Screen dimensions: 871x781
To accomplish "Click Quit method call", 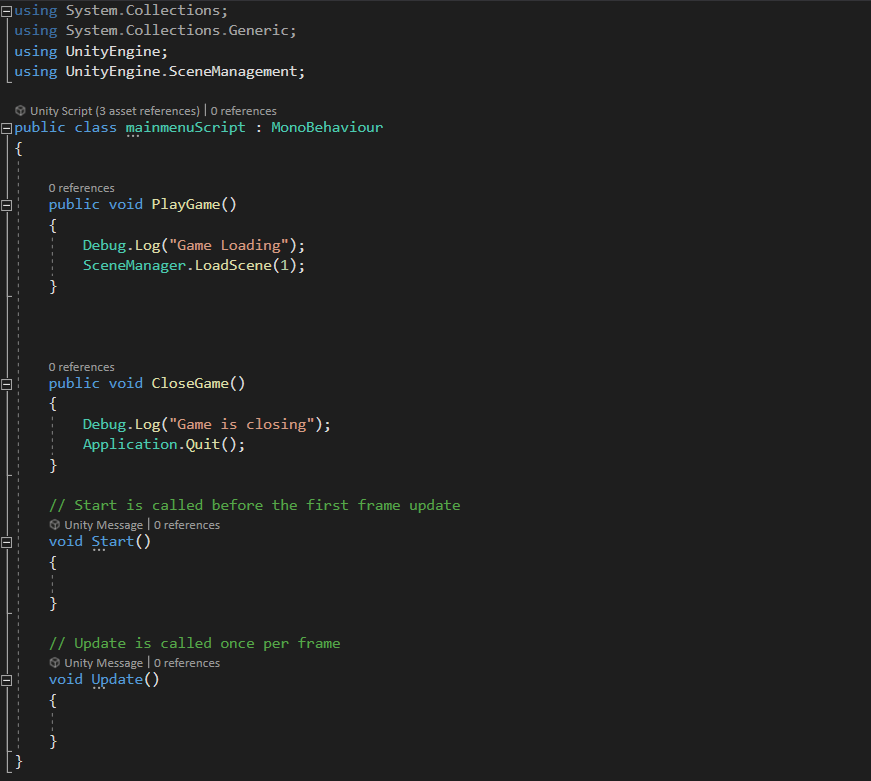I will click(x=203, y=444).
